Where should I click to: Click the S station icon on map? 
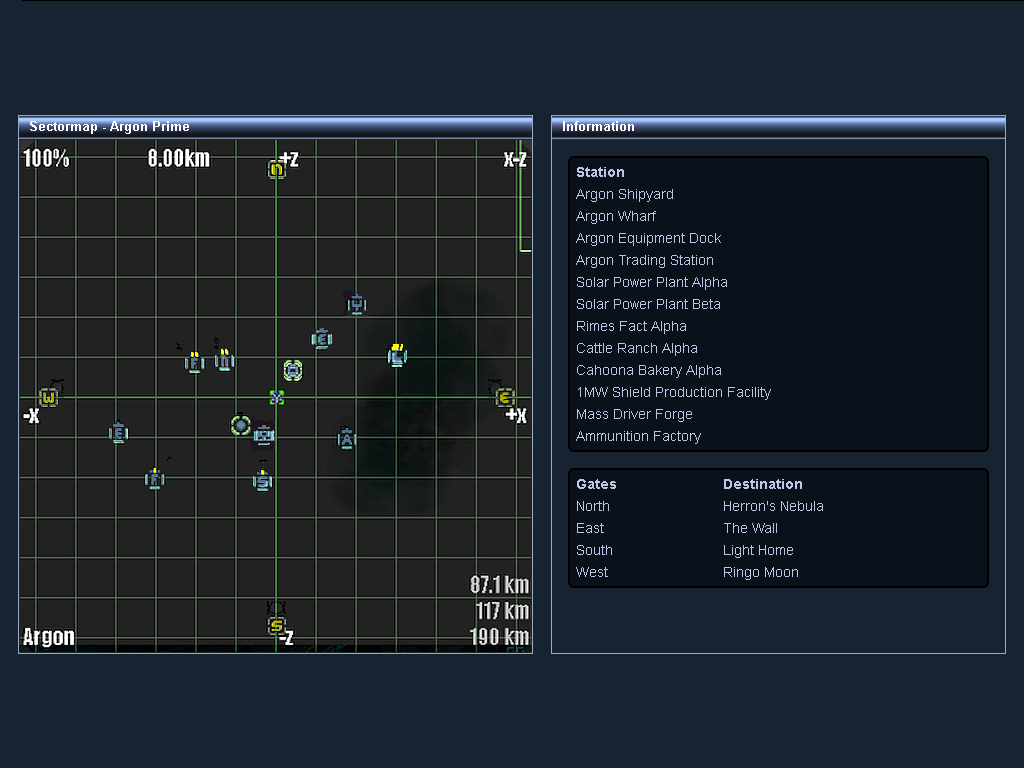(262, 481)
